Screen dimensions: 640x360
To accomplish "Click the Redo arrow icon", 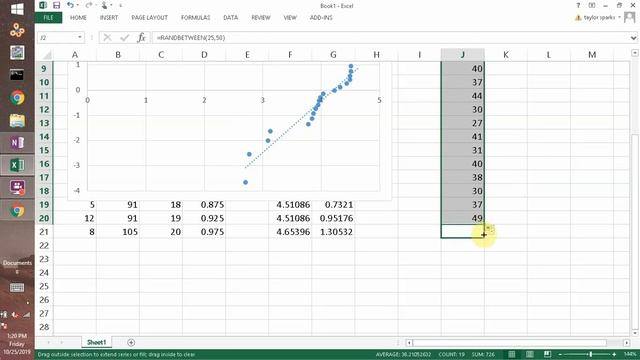I will (89, 5).
